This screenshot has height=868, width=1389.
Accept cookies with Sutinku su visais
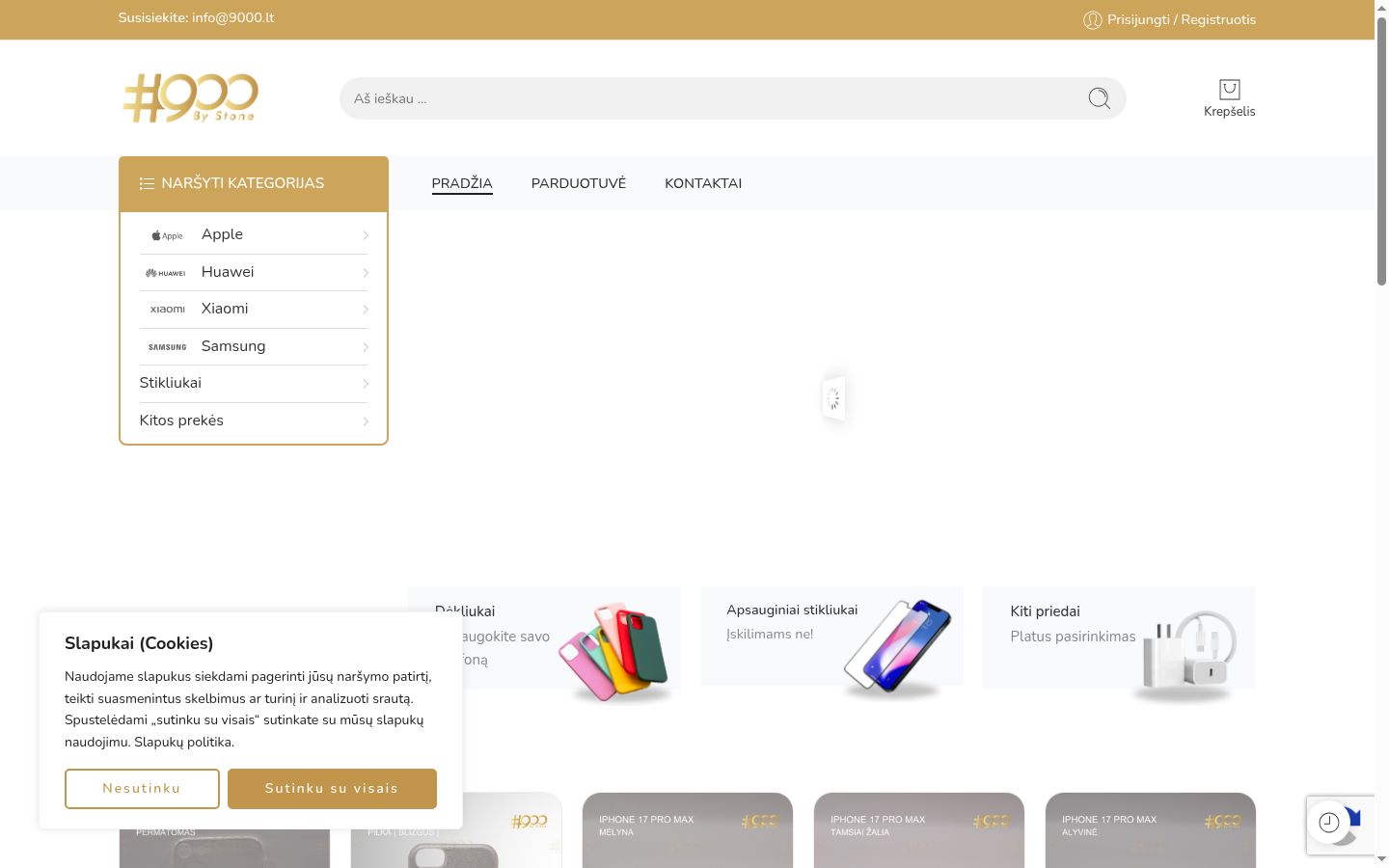pos(332,789)
